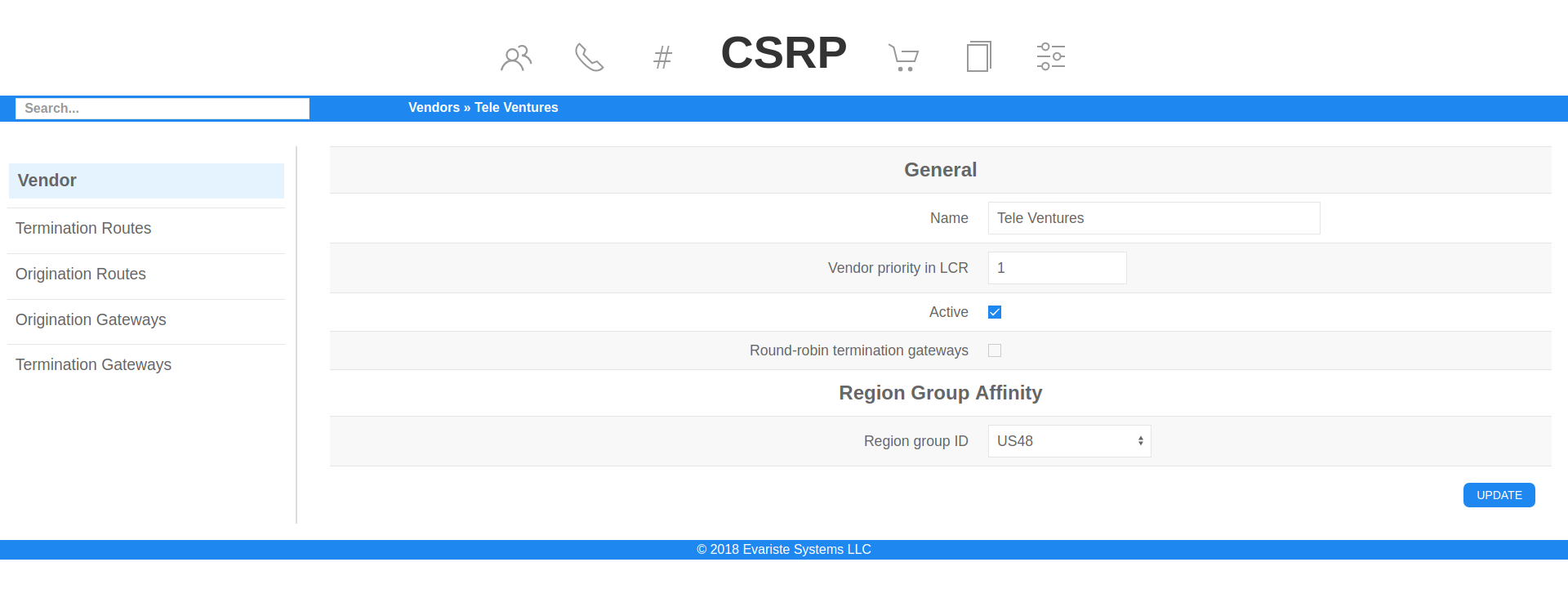Focus the Search input field

[x=163, y=109]
